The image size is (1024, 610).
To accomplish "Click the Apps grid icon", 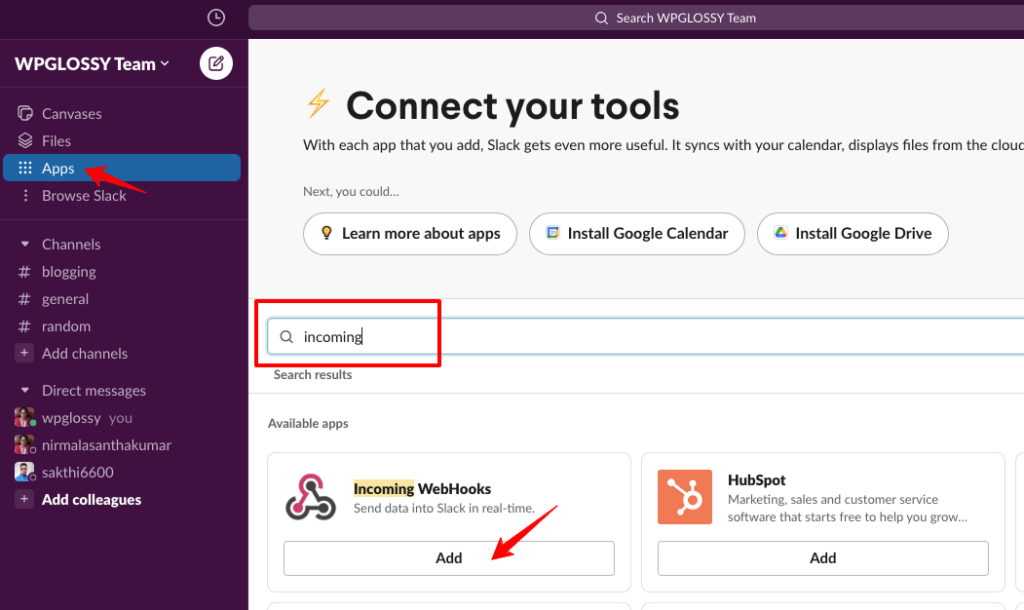I will (x=25, y=168).
